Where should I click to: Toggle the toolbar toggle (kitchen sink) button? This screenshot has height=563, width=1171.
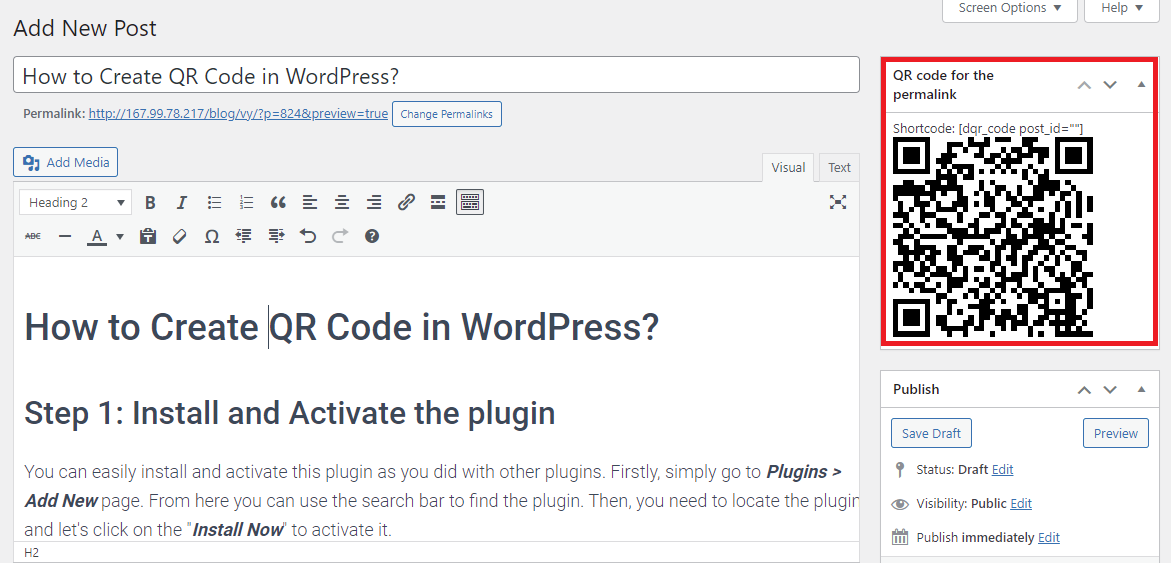[x=470, y=203]
